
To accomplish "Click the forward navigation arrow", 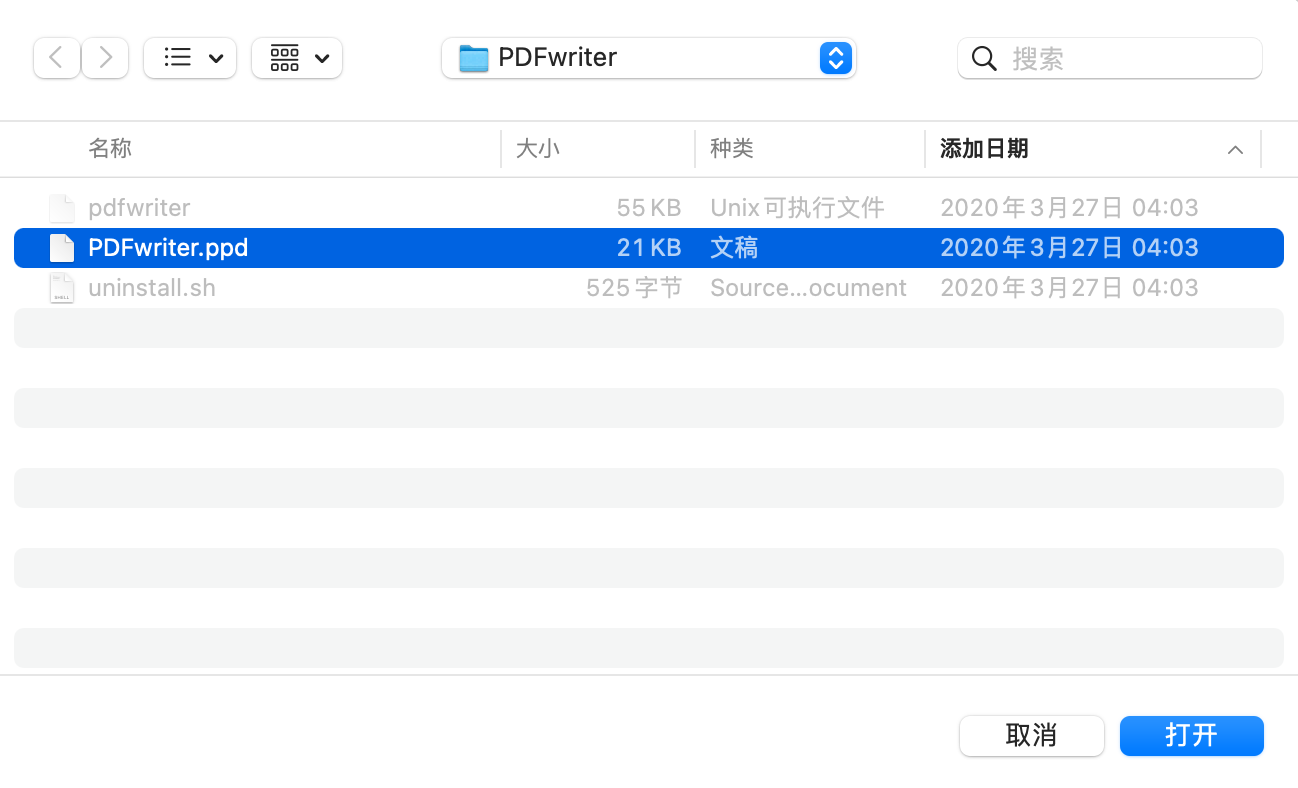I will click(105, 58).
